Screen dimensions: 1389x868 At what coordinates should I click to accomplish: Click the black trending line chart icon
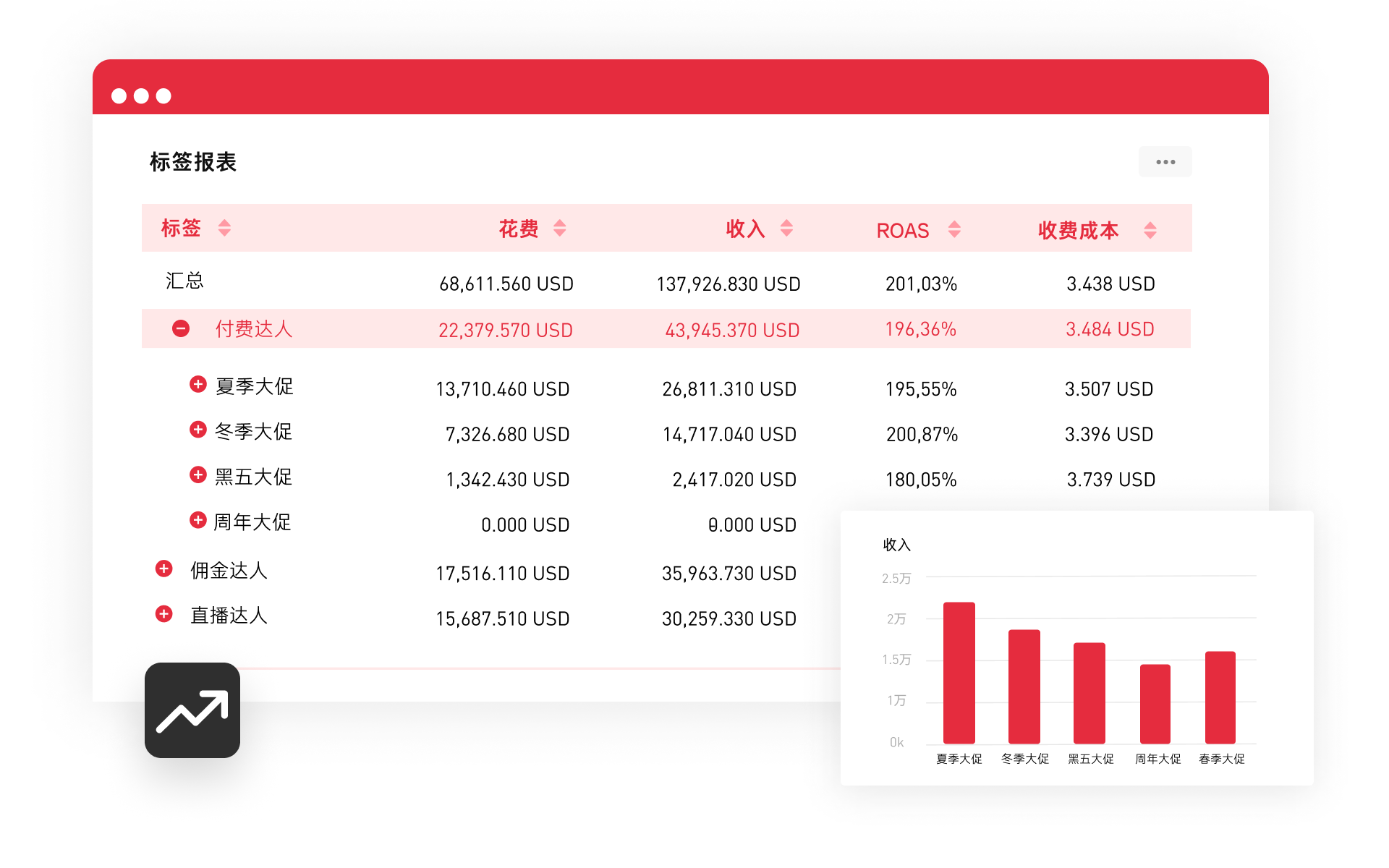[x=192, y=710]
